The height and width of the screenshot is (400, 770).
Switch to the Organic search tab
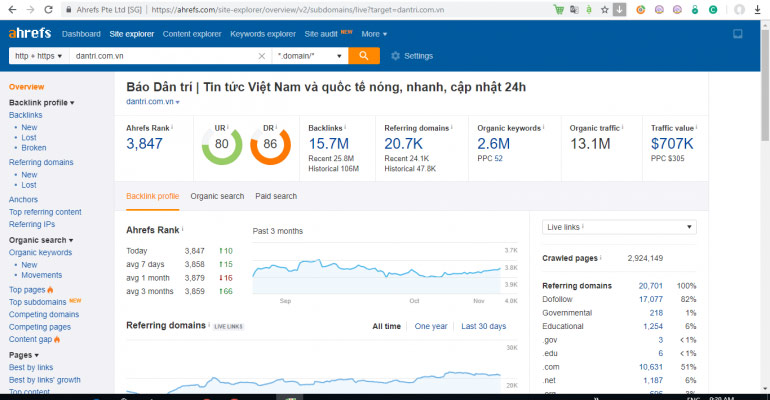click(x=217, y=196)
